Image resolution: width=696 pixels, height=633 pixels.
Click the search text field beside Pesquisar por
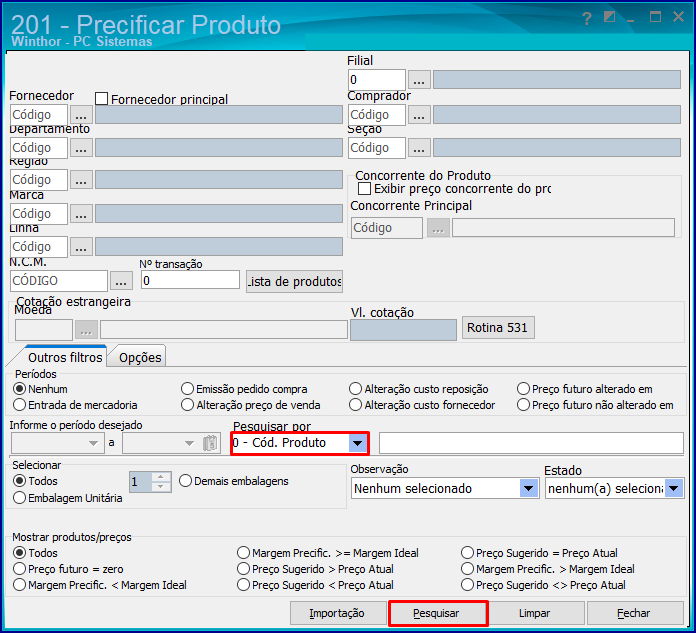531,443
